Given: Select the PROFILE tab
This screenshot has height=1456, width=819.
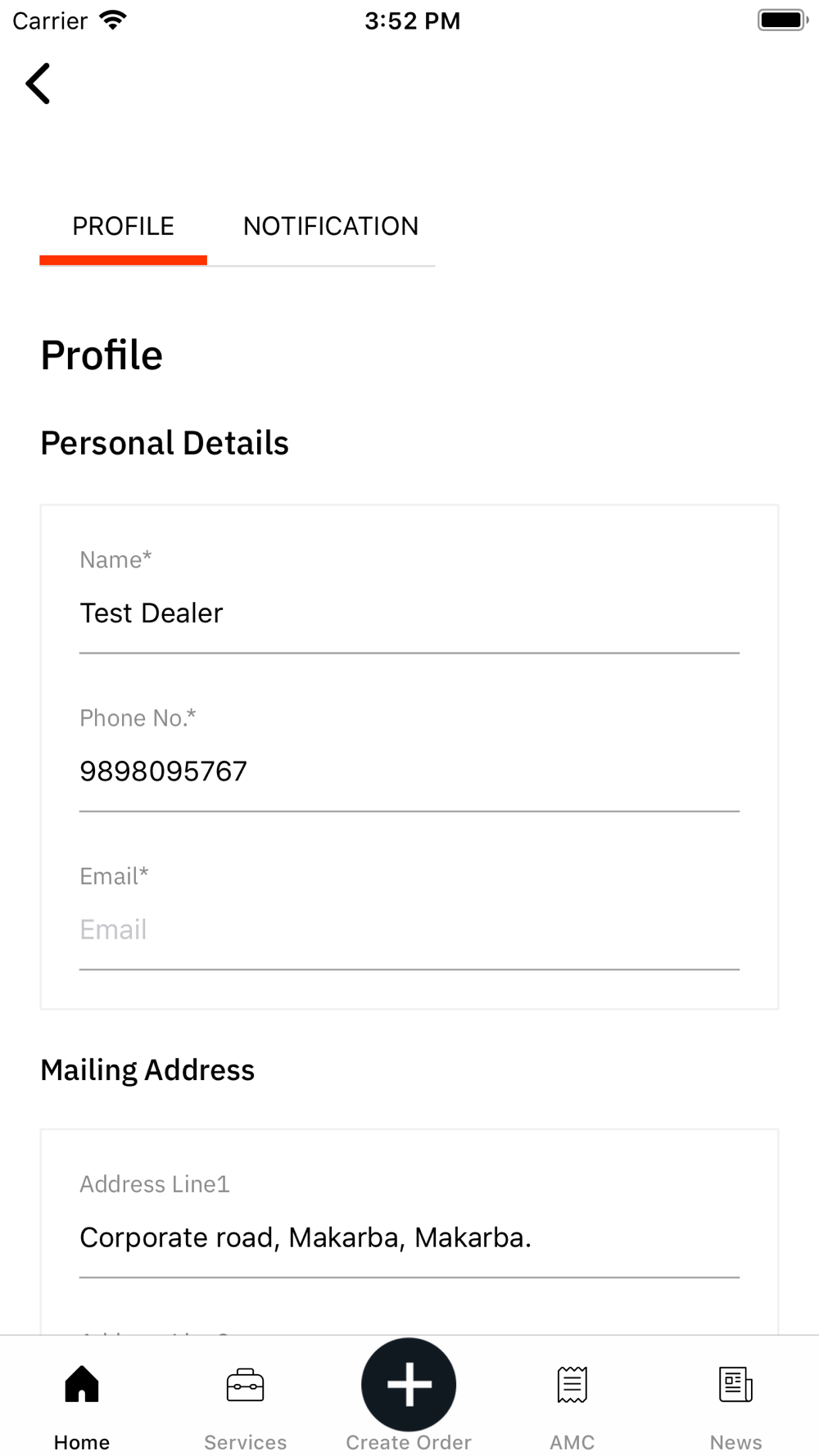Looking at the screenshot, I should point(123,226).
